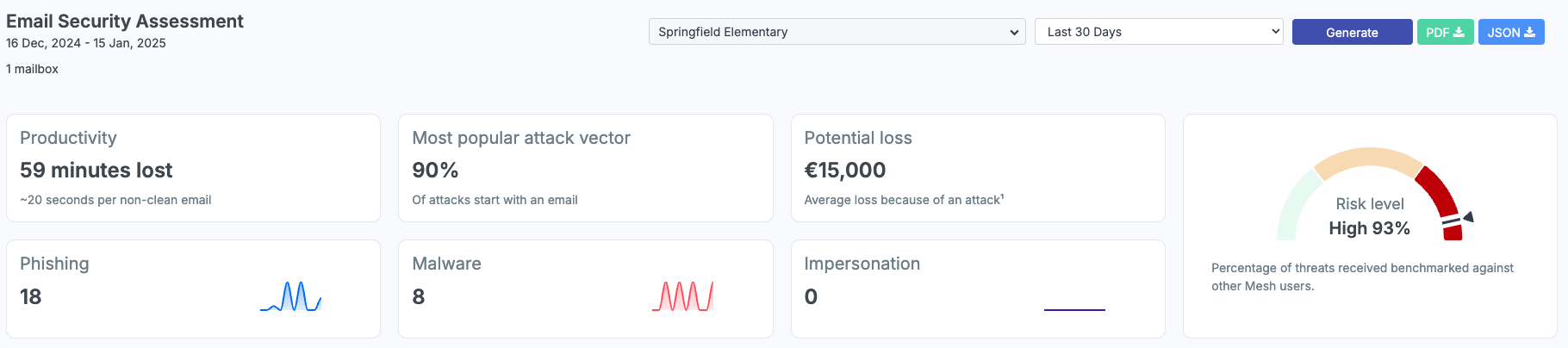Click the Malware count of 8
Viewport: 1568px width, 348px height.
point(419,297)
